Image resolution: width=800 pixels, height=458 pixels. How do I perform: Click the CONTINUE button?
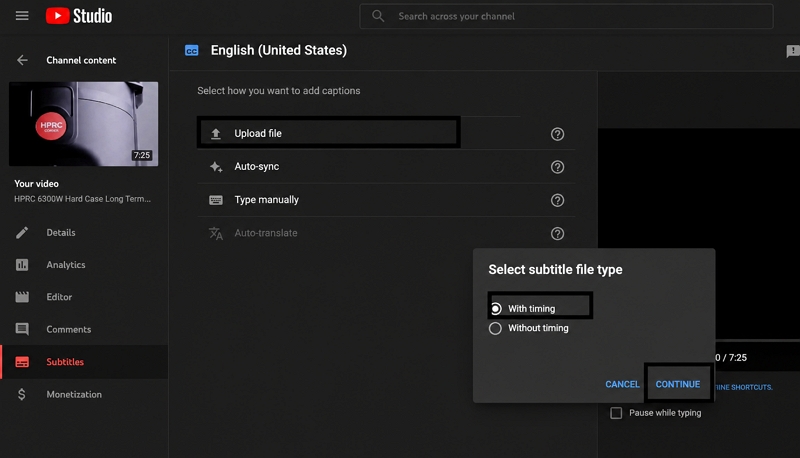678,384
